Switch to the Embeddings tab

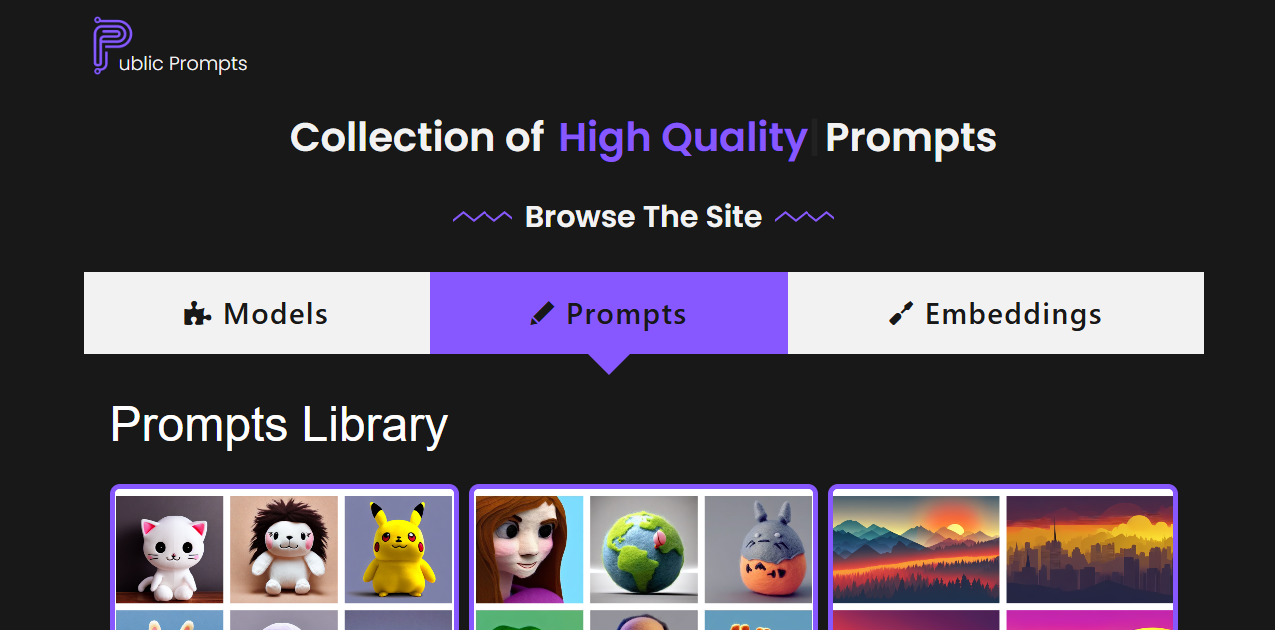(996, 313)
